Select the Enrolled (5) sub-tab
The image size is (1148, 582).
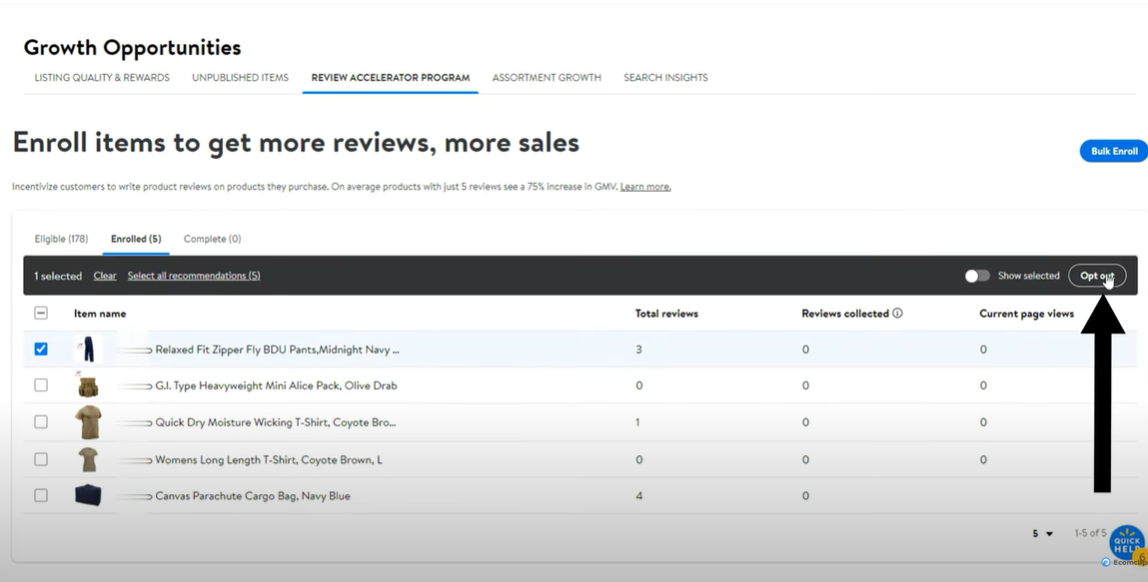(x=136, y=239)
